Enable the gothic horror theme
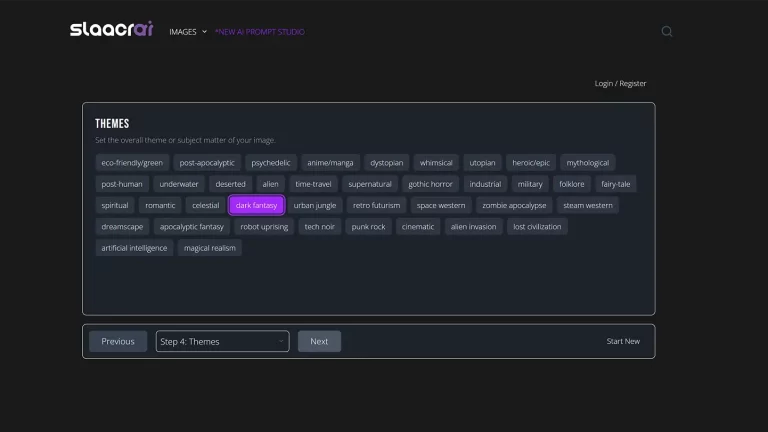 [430, 184]
